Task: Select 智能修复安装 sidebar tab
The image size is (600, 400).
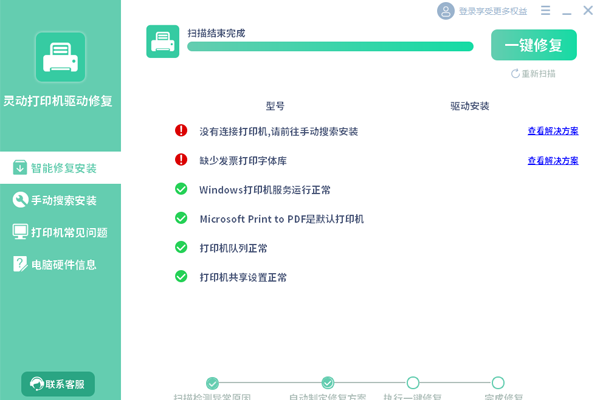Action: click(x=60, y=168)
